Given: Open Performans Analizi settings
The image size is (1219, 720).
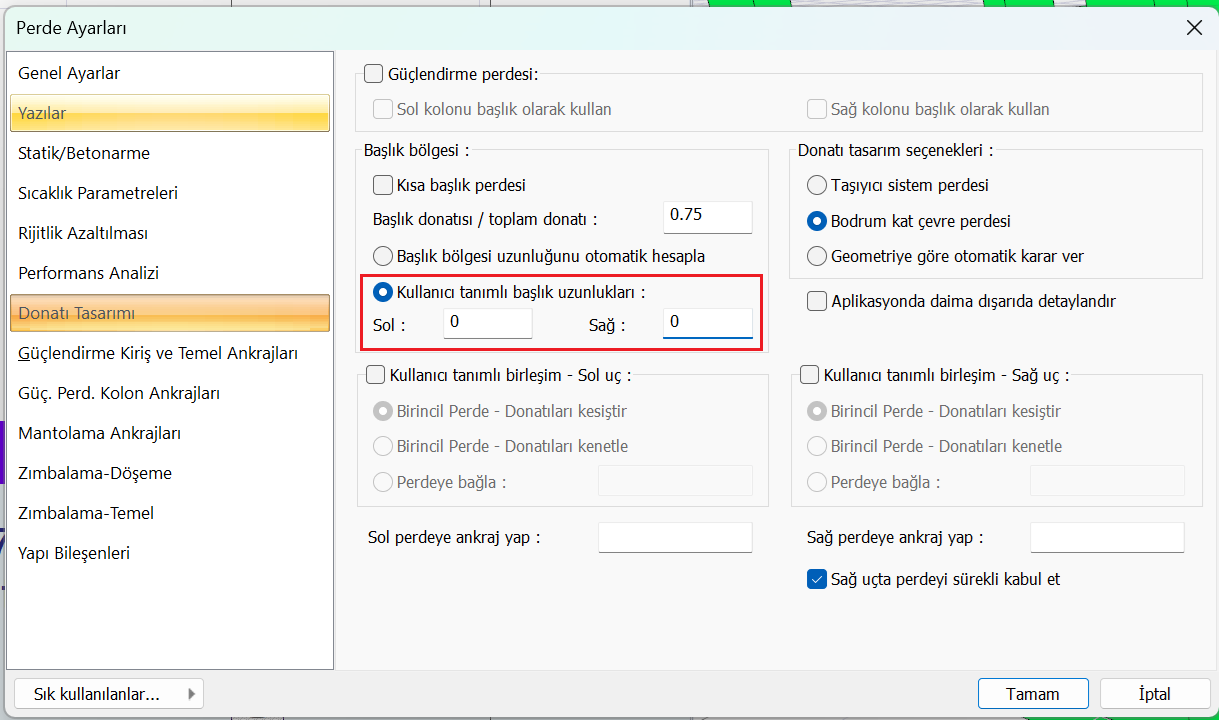Looking at the screenshot, I should tap(170, 273).
